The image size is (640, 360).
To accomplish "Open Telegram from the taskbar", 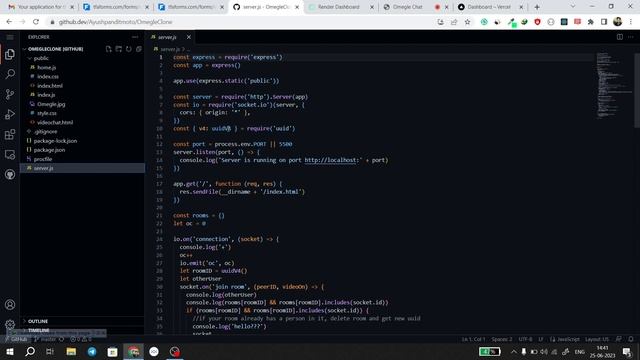I will [x=92, y=351].
